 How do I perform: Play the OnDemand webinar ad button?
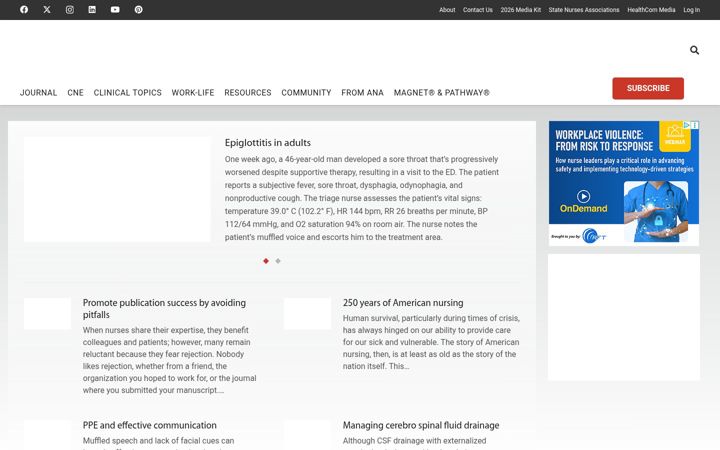point(583,197)
